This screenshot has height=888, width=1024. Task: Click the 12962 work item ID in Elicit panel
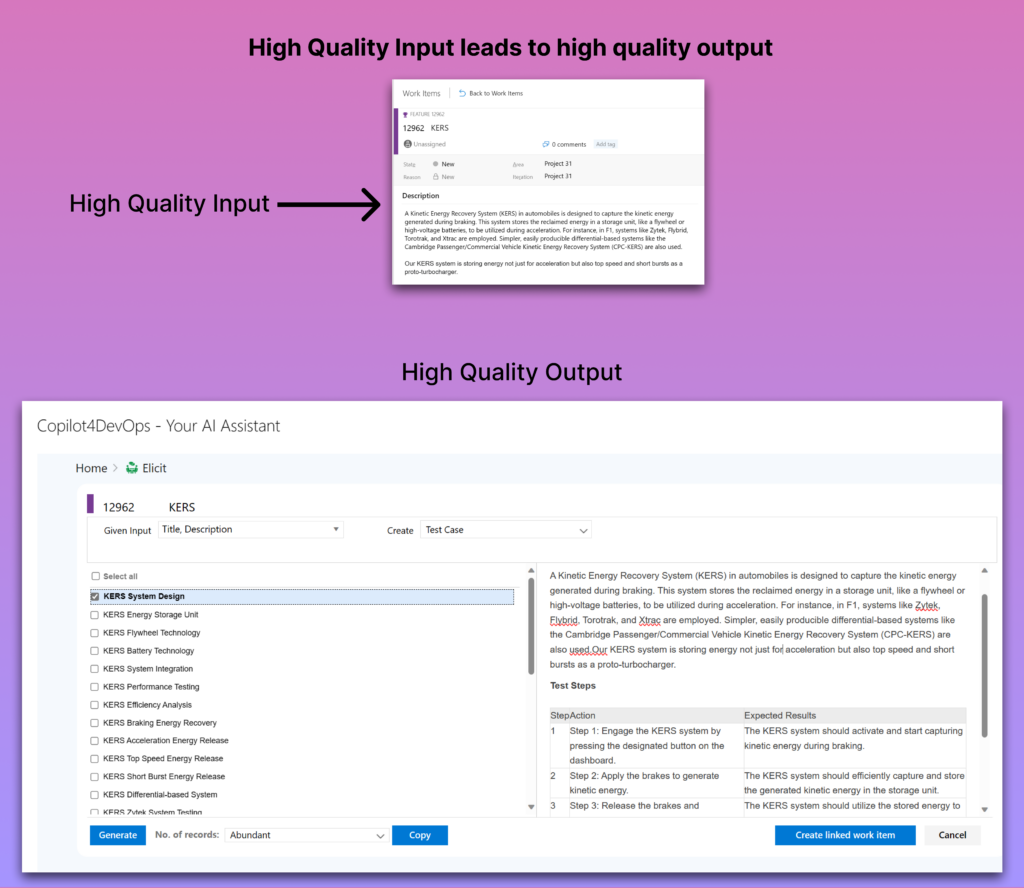119,507
